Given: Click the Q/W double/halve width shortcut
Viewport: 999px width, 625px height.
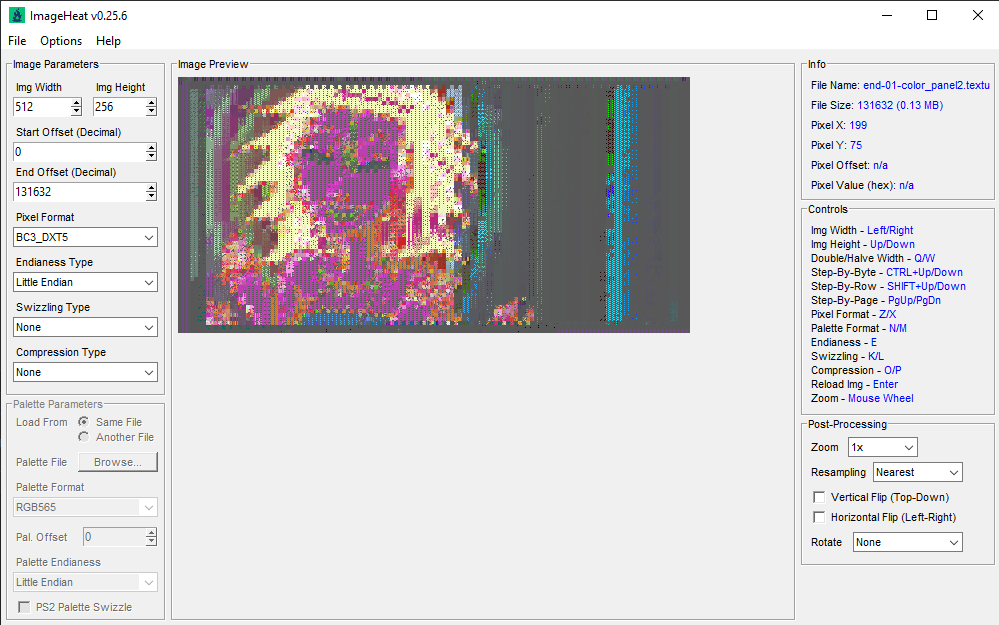Looking at the screenshot, I should [924, 258].
